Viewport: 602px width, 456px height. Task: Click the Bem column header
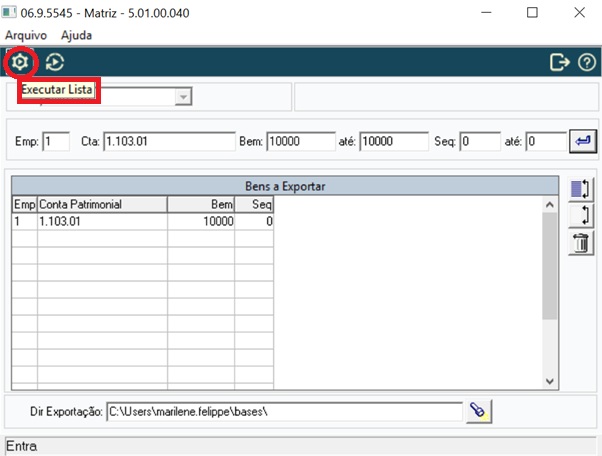coord(201,204)
